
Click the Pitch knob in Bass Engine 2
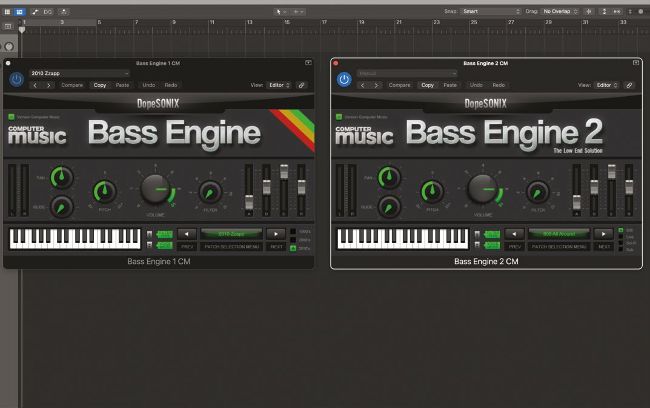click(x=432, y=192)
